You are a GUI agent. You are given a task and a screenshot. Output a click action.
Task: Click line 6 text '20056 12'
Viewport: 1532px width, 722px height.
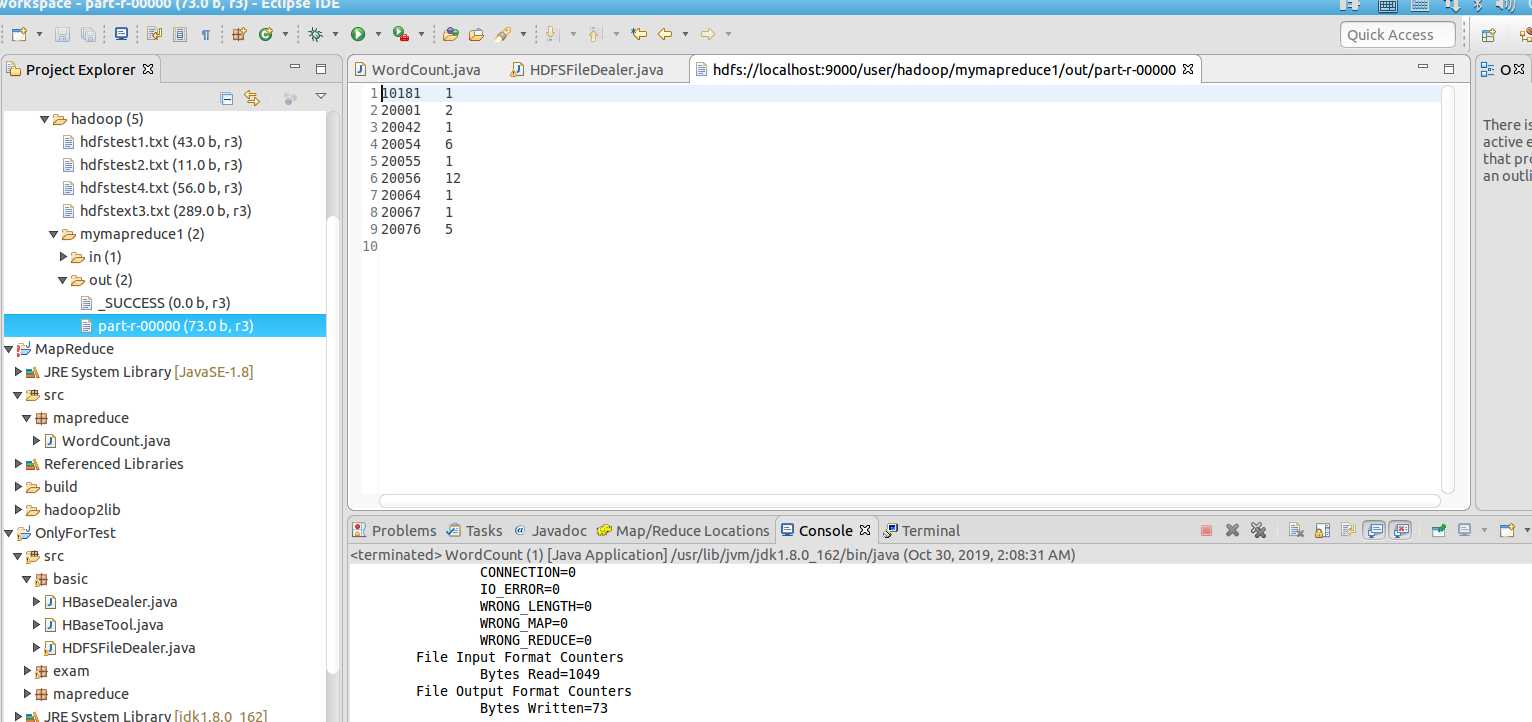(421, 178)
